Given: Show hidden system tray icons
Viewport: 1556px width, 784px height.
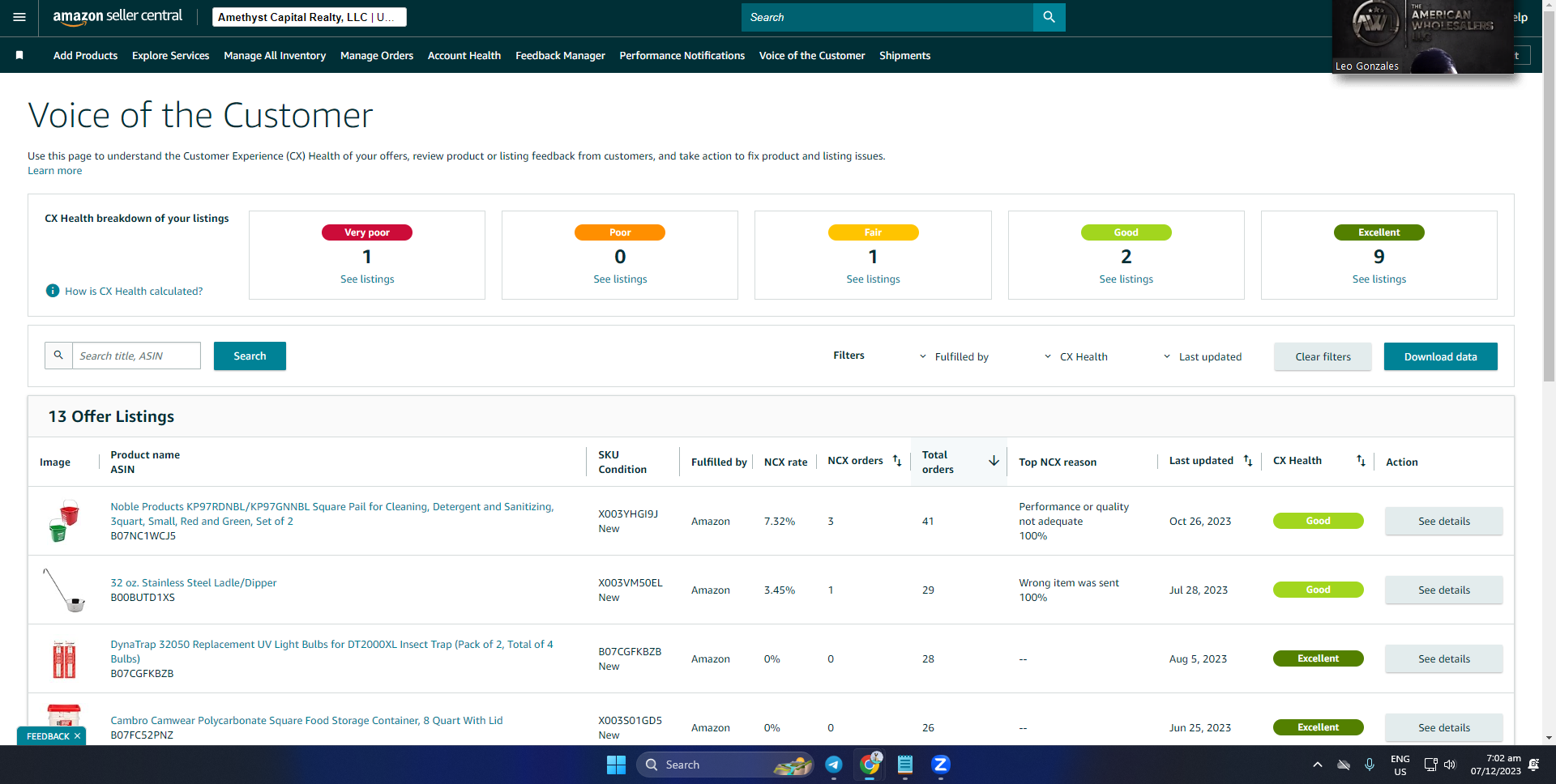Looking at the screenshot, I should click(1318, 765).
